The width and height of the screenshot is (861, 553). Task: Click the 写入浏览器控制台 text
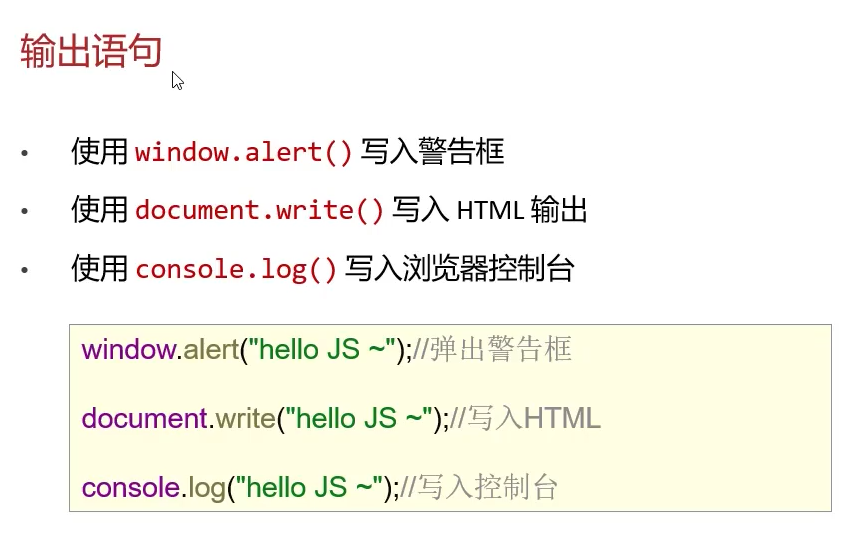(460, 269)
